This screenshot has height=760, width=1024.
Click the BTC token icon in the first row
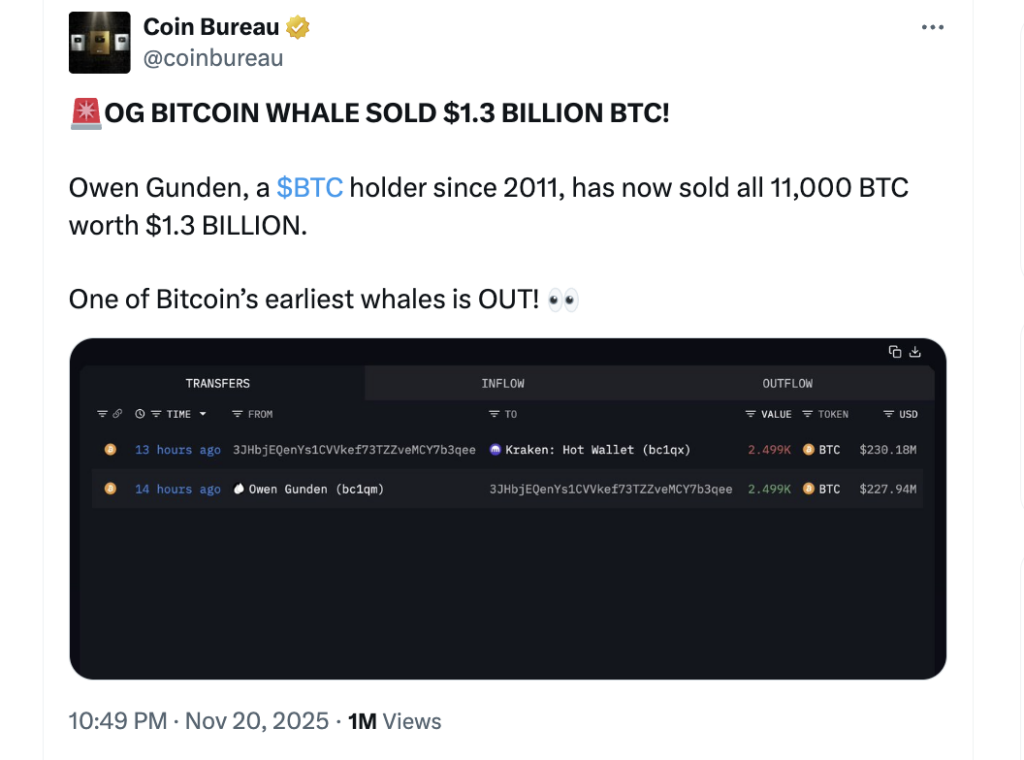pos(808,450)
